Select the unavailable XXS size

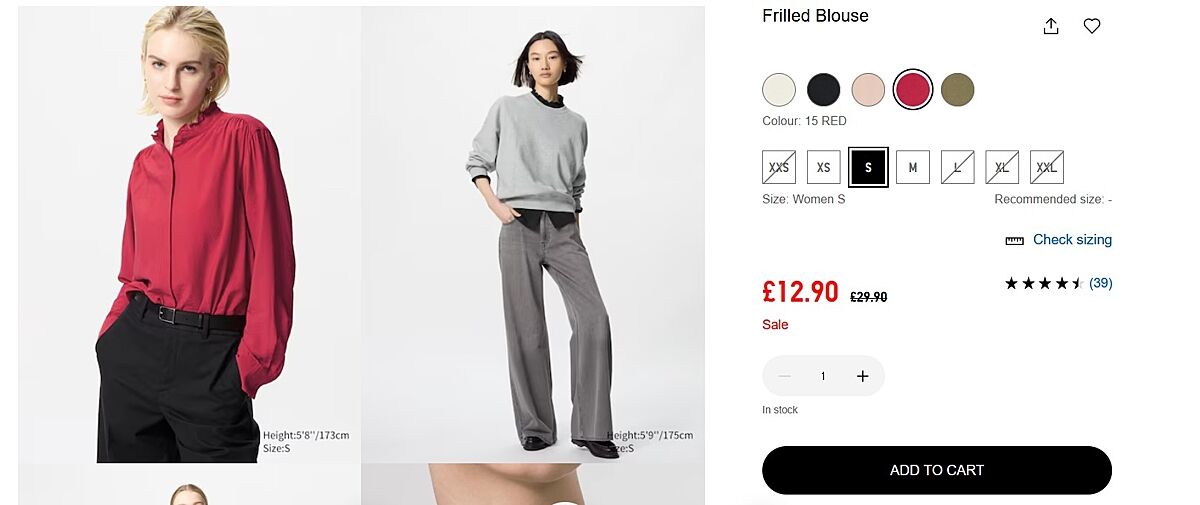tap(779, 167)
